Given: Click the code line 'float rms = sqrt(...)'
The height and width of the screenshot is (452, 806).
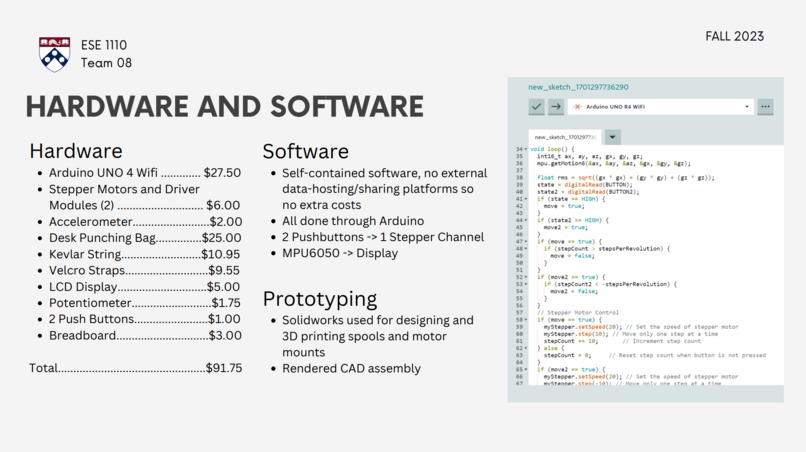Looking at the screenshot, I should (x=626, y=177).
